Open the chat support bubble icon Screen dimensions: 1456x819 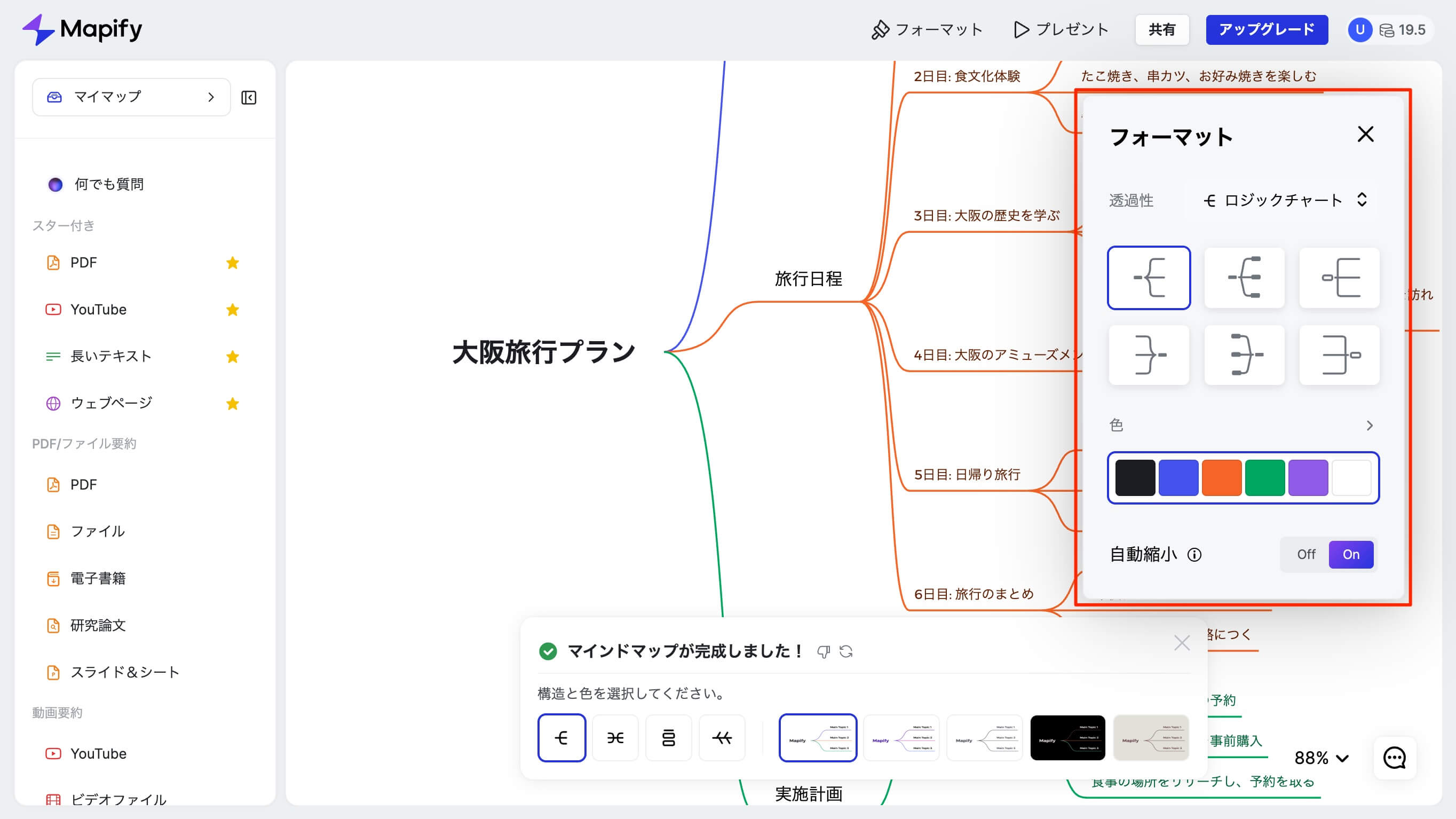pyautogui.click(x=1394, y=758)
